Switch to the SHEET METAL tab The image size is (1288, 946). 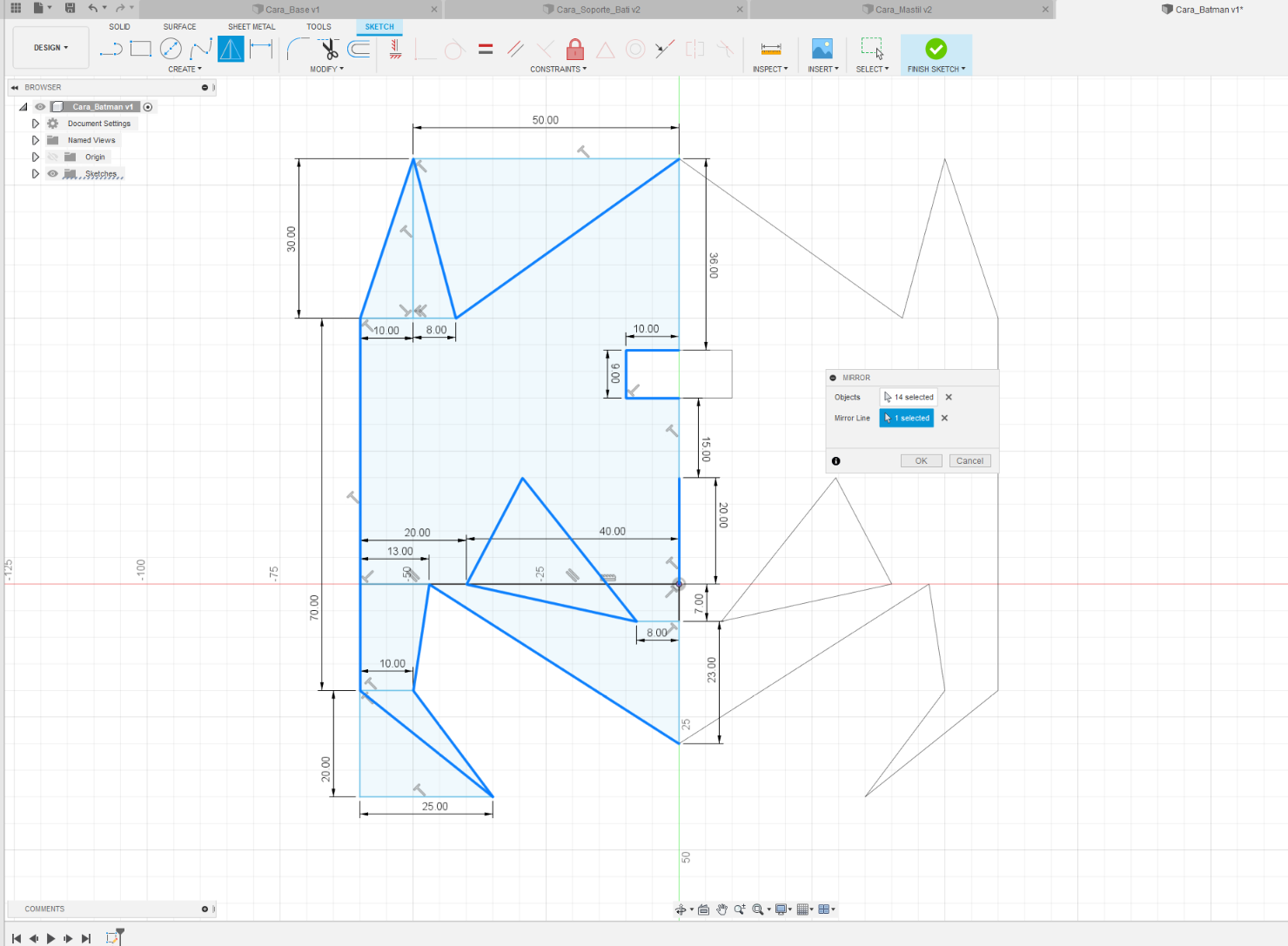252,27
